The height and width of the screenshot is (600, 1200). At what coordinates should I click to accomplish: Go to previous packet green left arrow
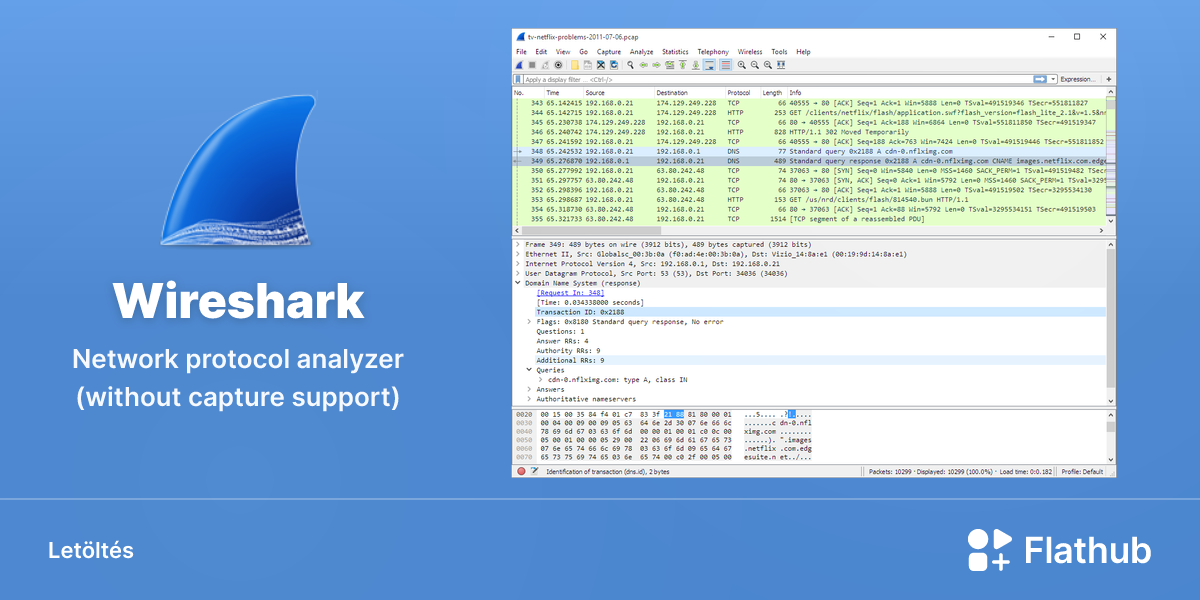pyautogui.click(x=644, y=65)
